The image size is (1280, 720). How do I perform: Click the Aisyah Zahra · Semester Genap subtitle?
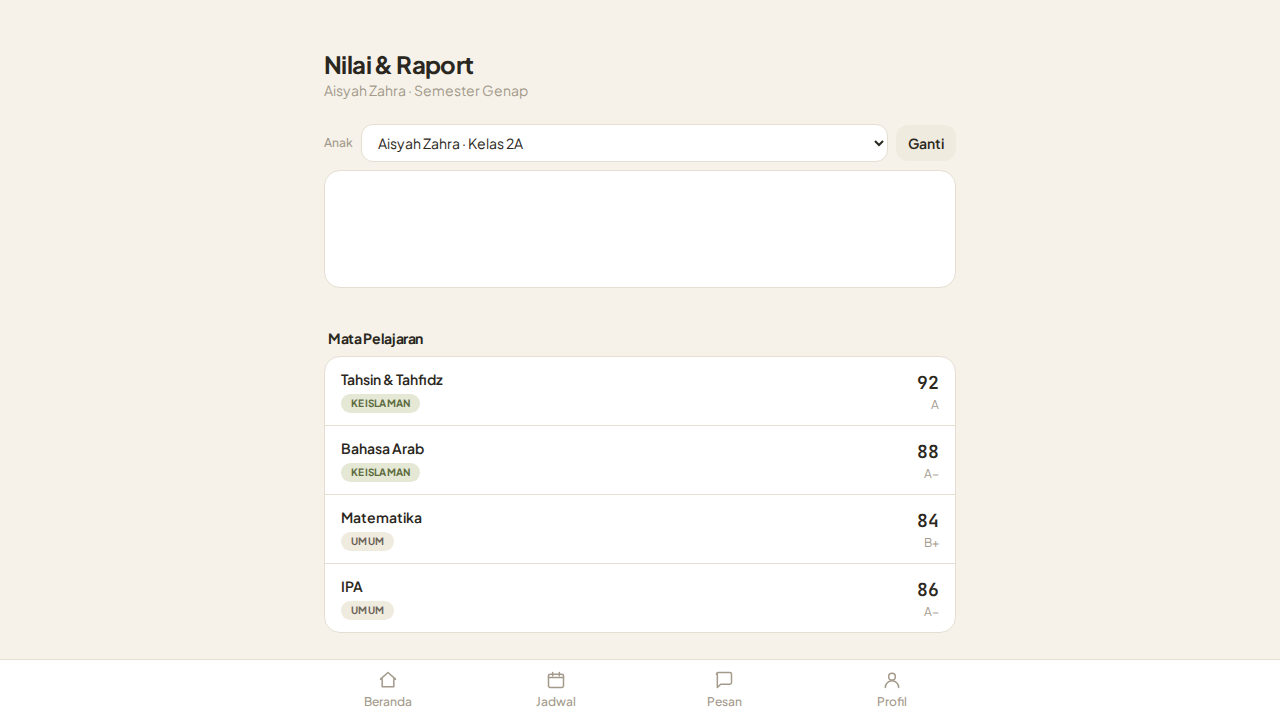pyautogui.click(x=426, y=91)
